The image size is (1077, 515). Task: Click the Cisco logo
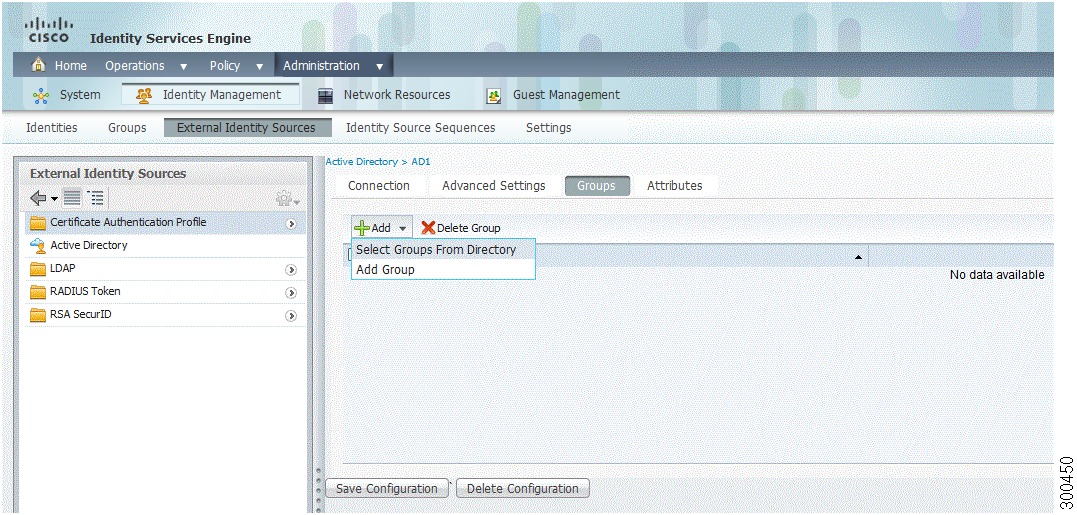[48, 30]
